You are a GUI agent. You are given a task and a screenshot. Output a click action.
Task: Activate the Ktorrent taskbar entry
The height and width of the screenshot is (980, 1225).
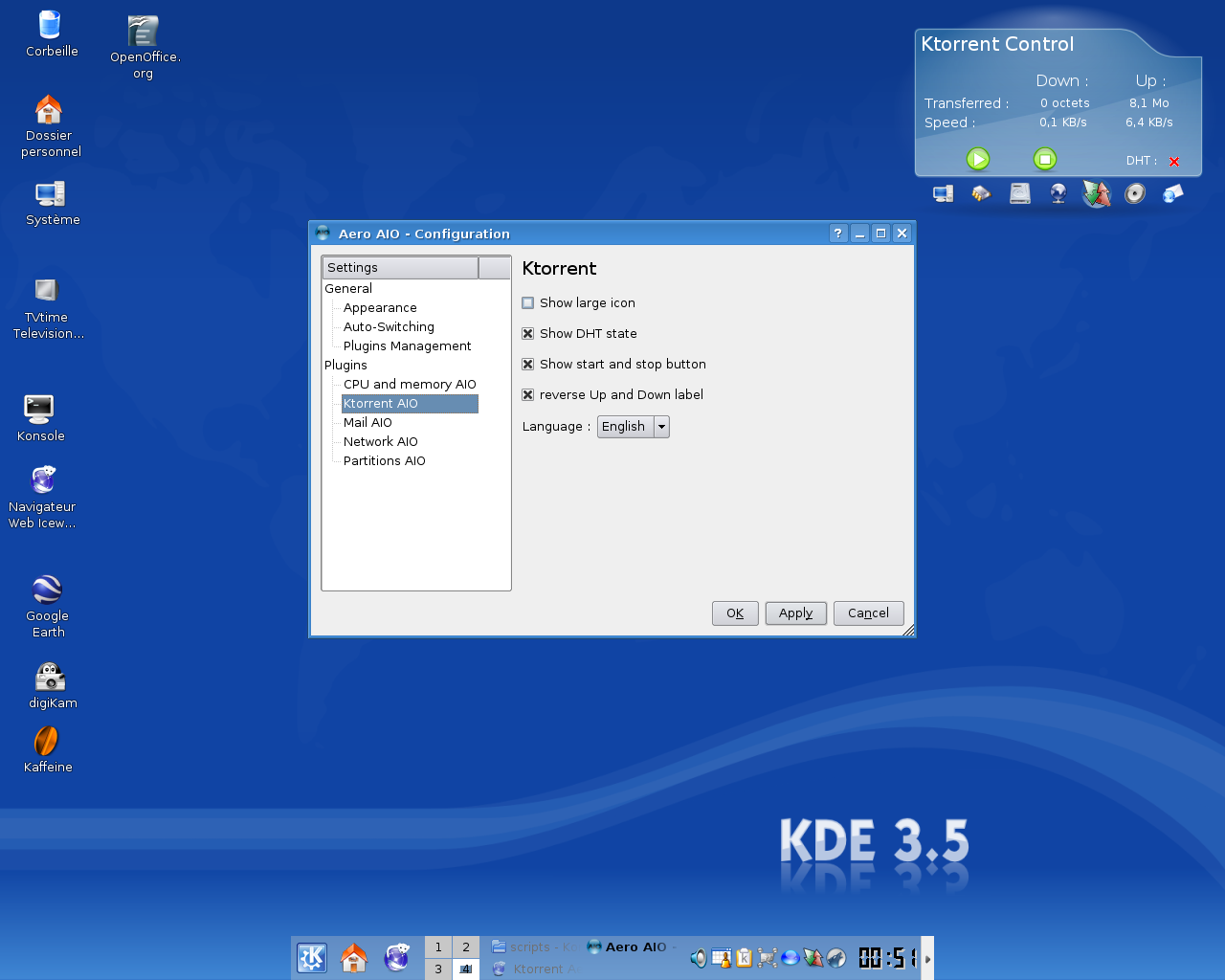click(534, 969)
